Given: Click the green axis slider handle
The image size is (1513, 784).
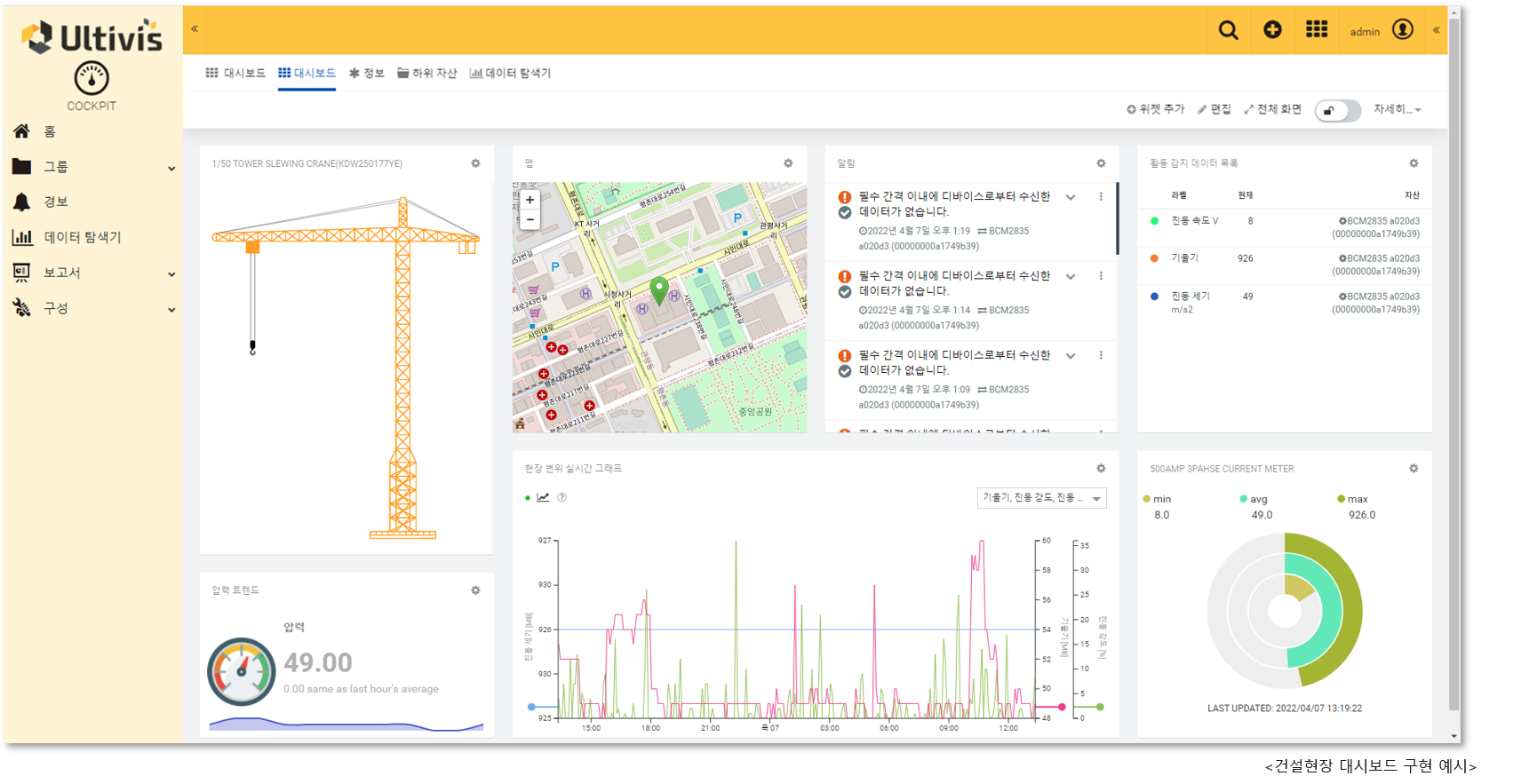Looking at the screenshot, I should [x=1100, y=707].
